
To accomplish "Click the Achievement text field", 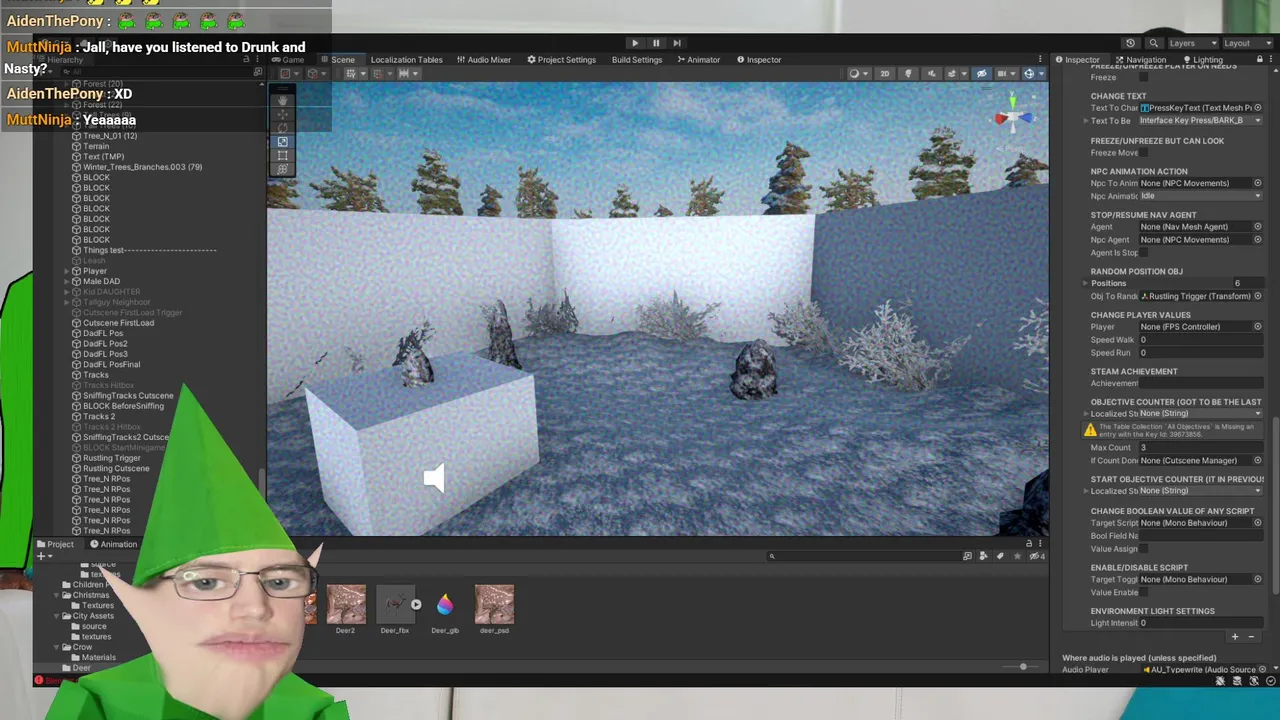I will [1200, 384].
